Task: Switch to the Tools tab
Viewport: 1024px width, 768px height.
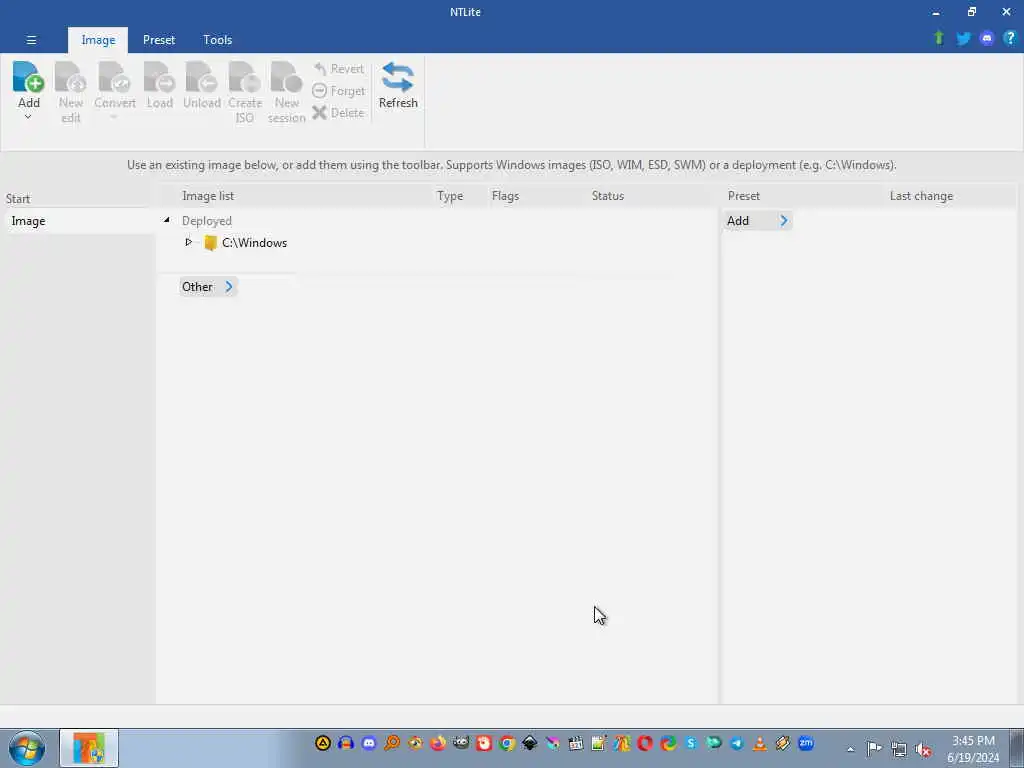Action: click(217, 40)
